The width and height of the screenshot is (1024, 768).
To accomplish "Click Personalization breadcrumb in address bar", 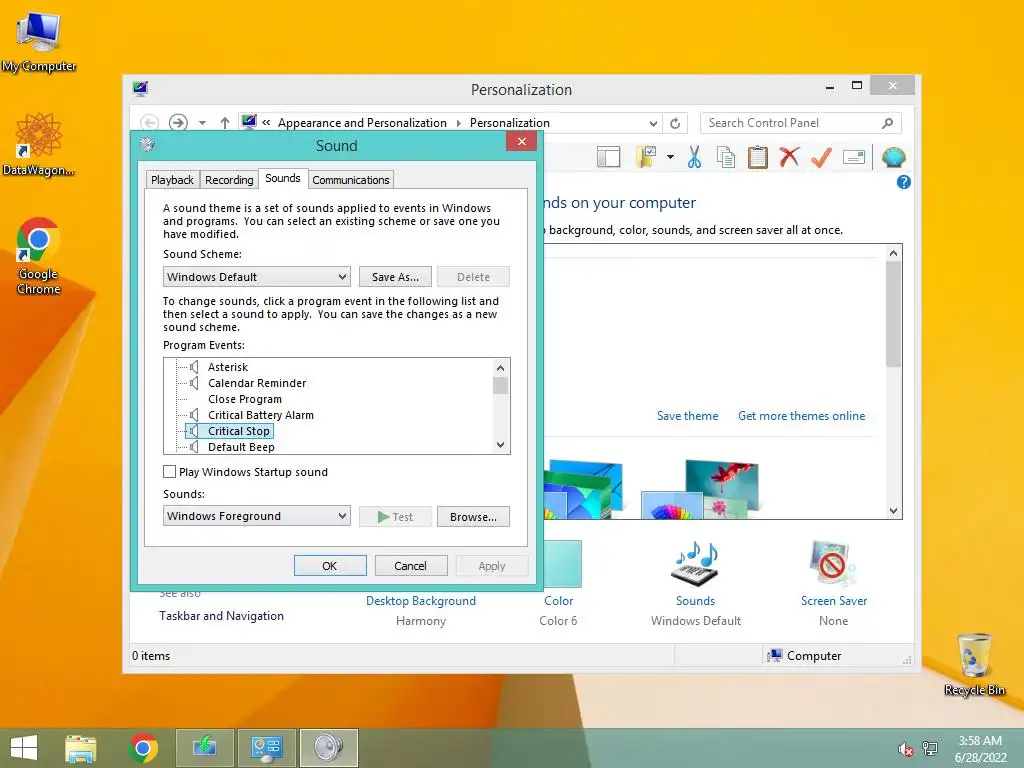I will (509, 123).
